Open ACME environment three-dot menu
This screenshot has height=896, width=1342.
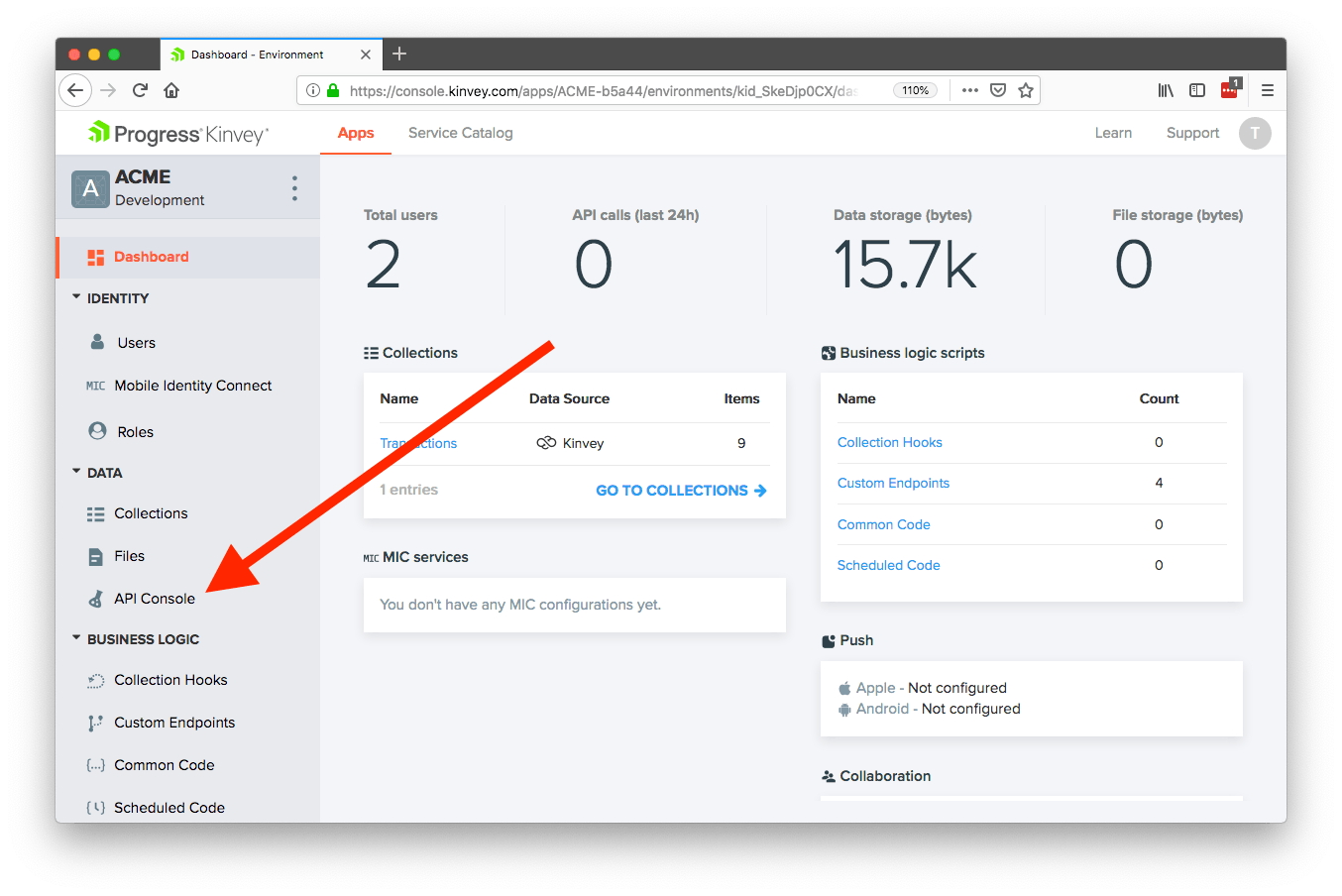[x=294, y=188]
